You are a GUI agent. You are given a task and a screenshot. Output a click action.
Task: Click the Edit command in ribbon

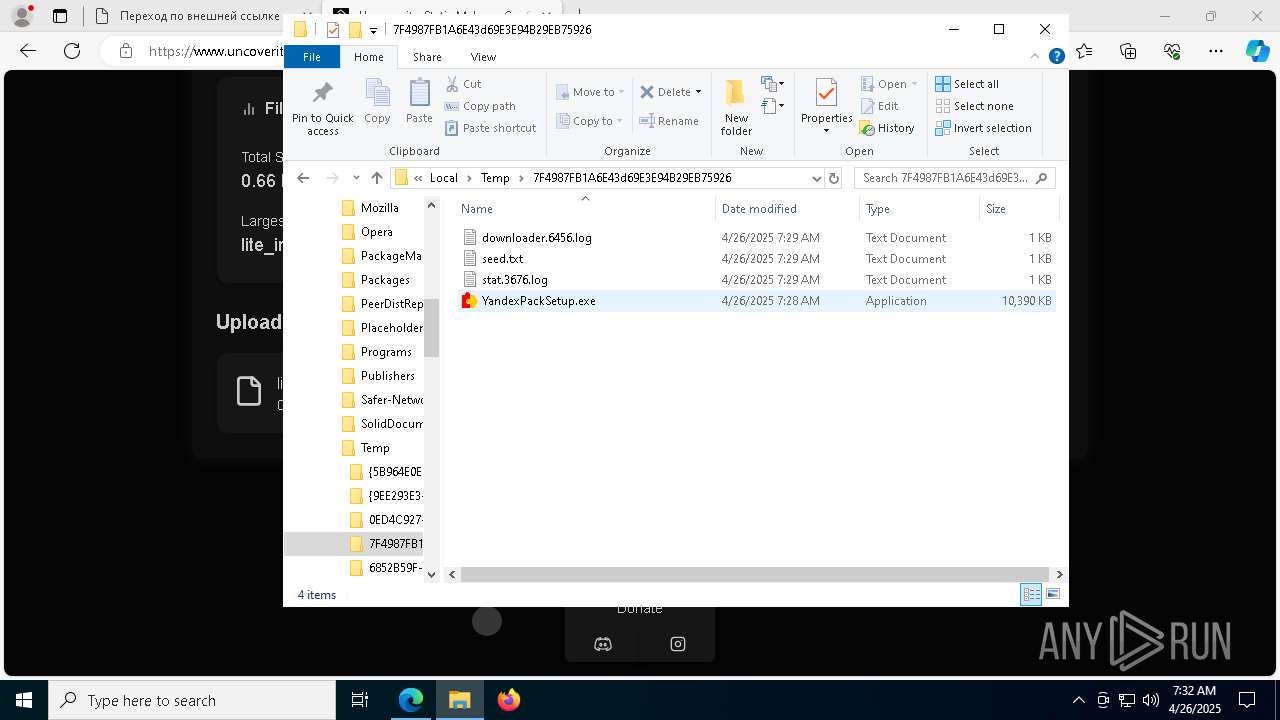pos(879,106)
